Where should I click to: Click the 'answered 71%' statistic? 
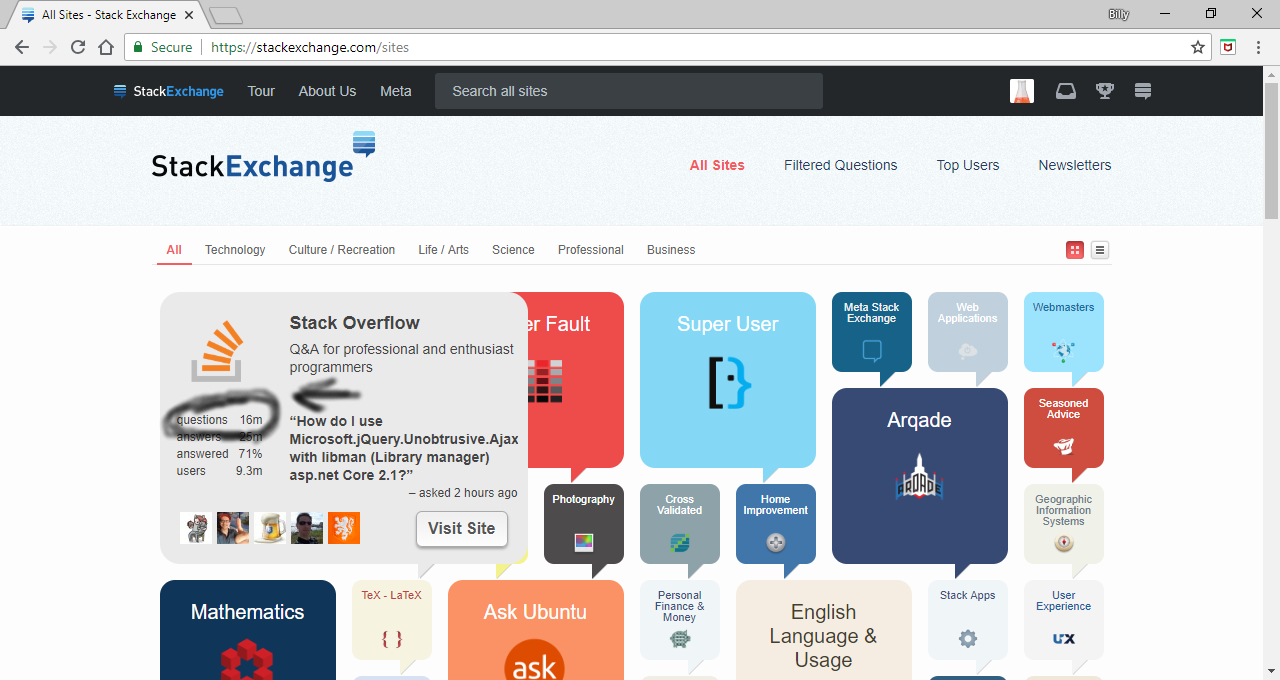[x=220, y=454]
